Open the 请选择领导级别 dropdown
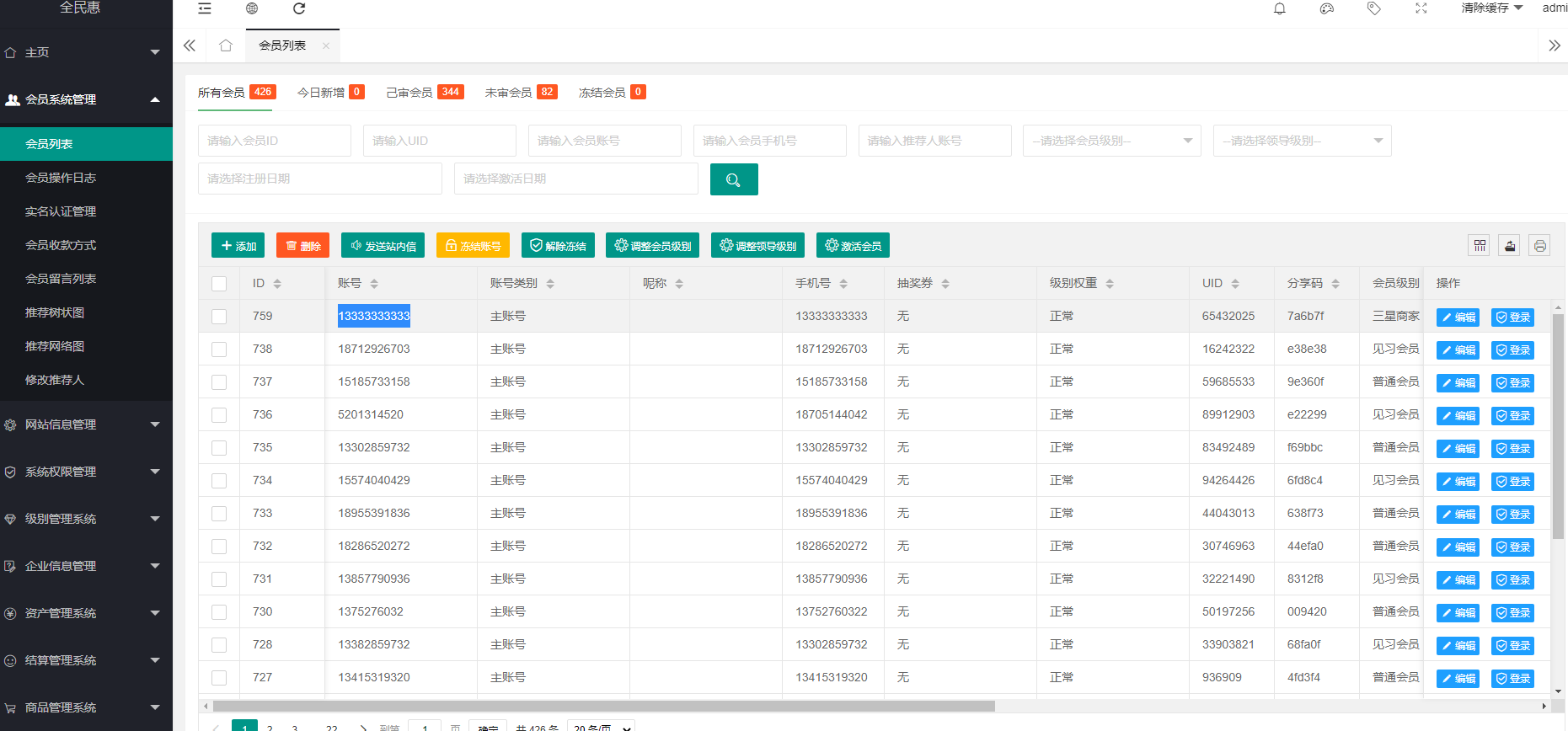Viewport: 1568px width, 731px height. pos(1302,141)
